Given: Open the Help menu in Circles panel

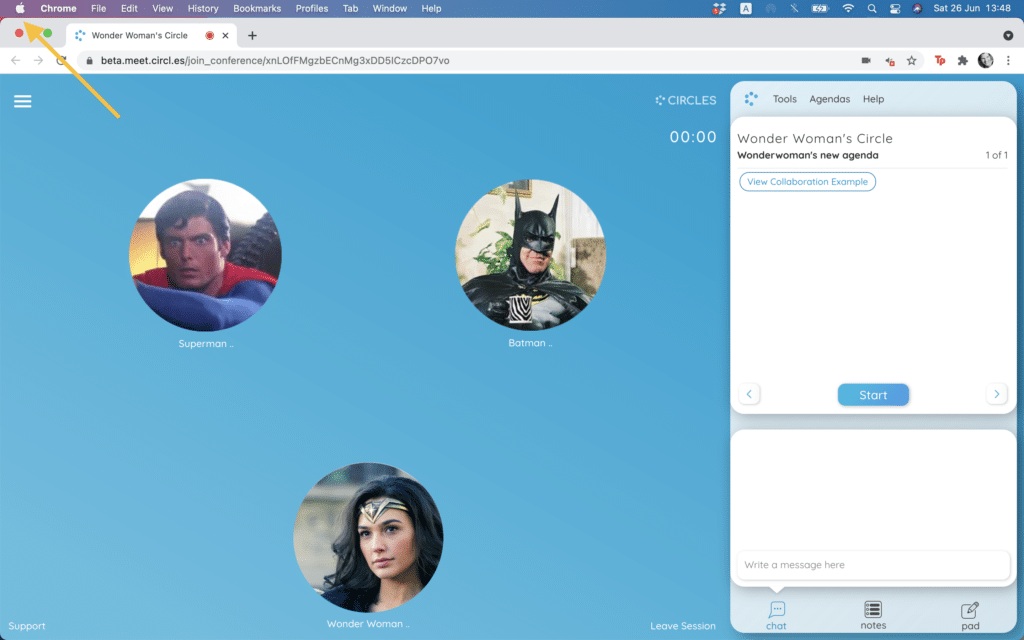Looking at the screenshot, I should coord(873,99).
